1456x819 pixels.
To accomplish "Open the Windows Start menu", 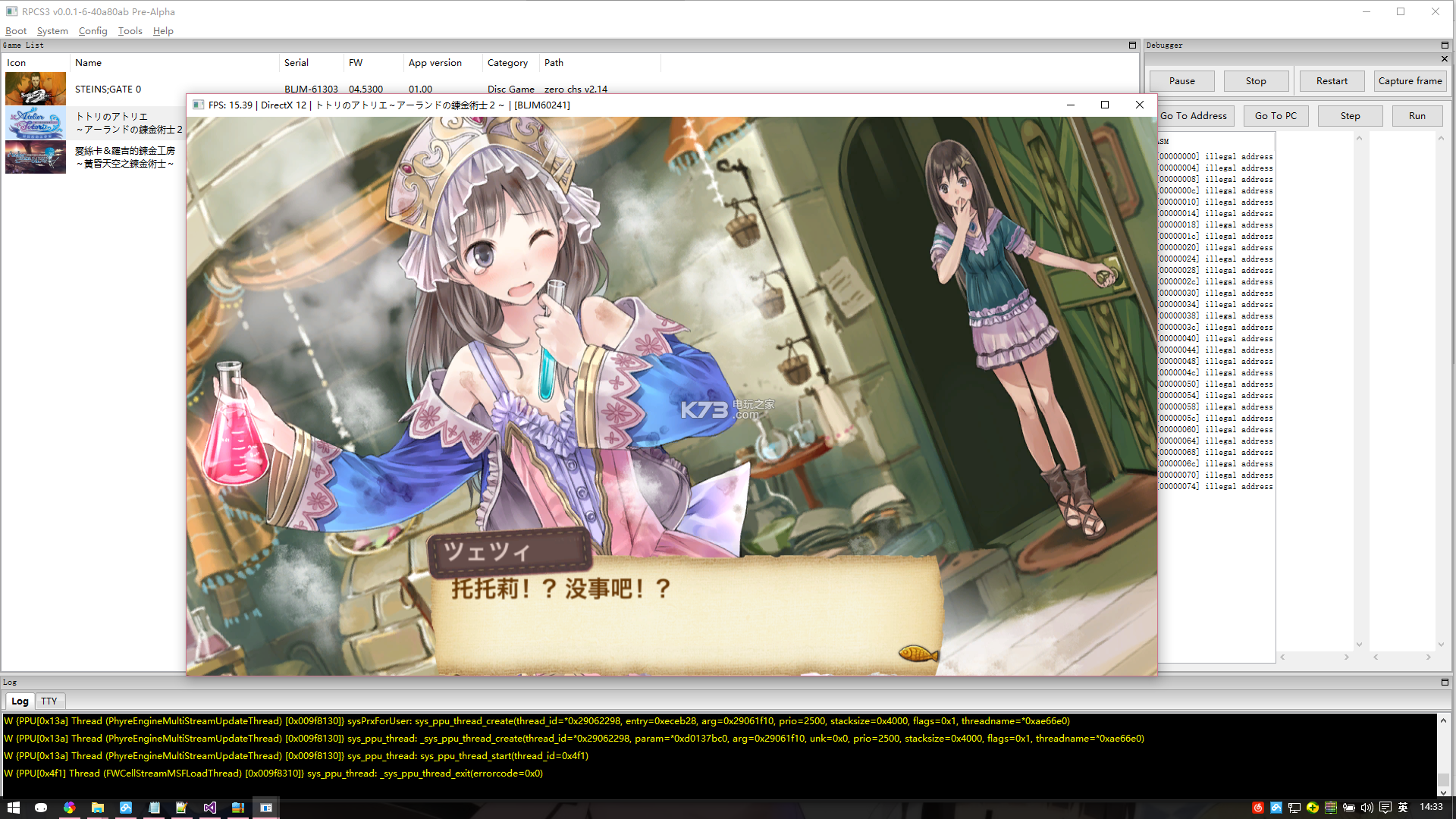I will (x=14, y=808).
